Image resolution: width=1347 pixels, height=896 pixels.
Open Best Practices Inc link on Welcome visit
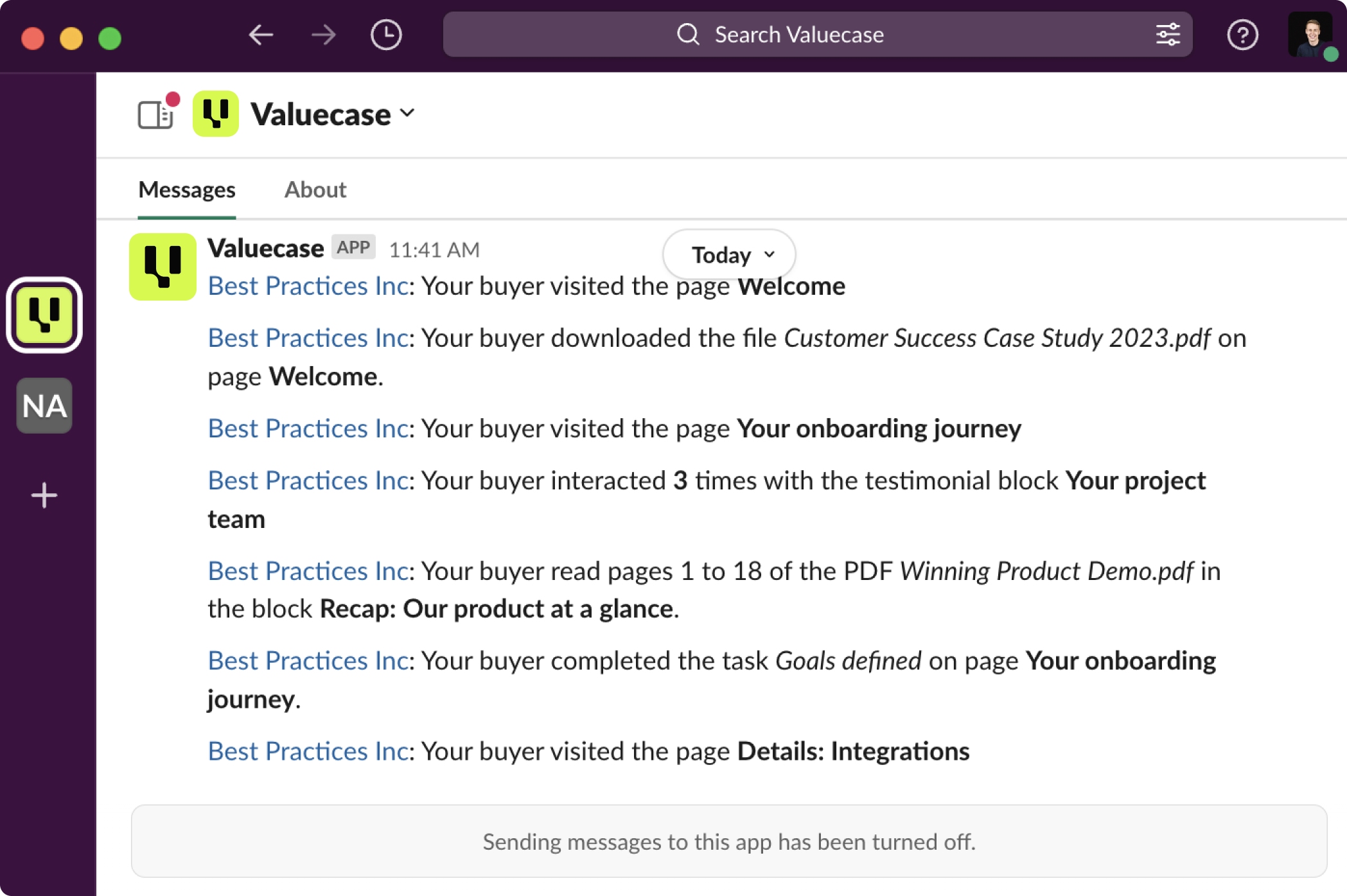308,286
